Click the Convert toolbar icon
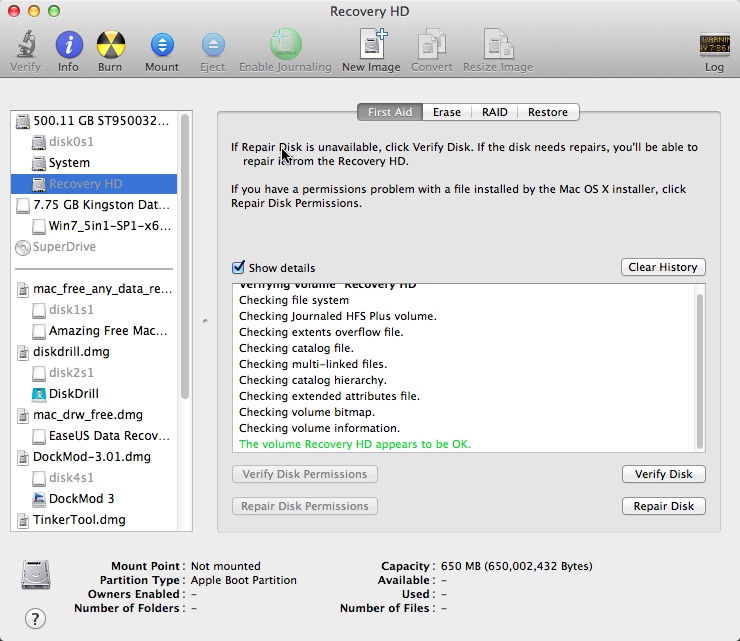740x641 pixels. [x=431, y=45]
